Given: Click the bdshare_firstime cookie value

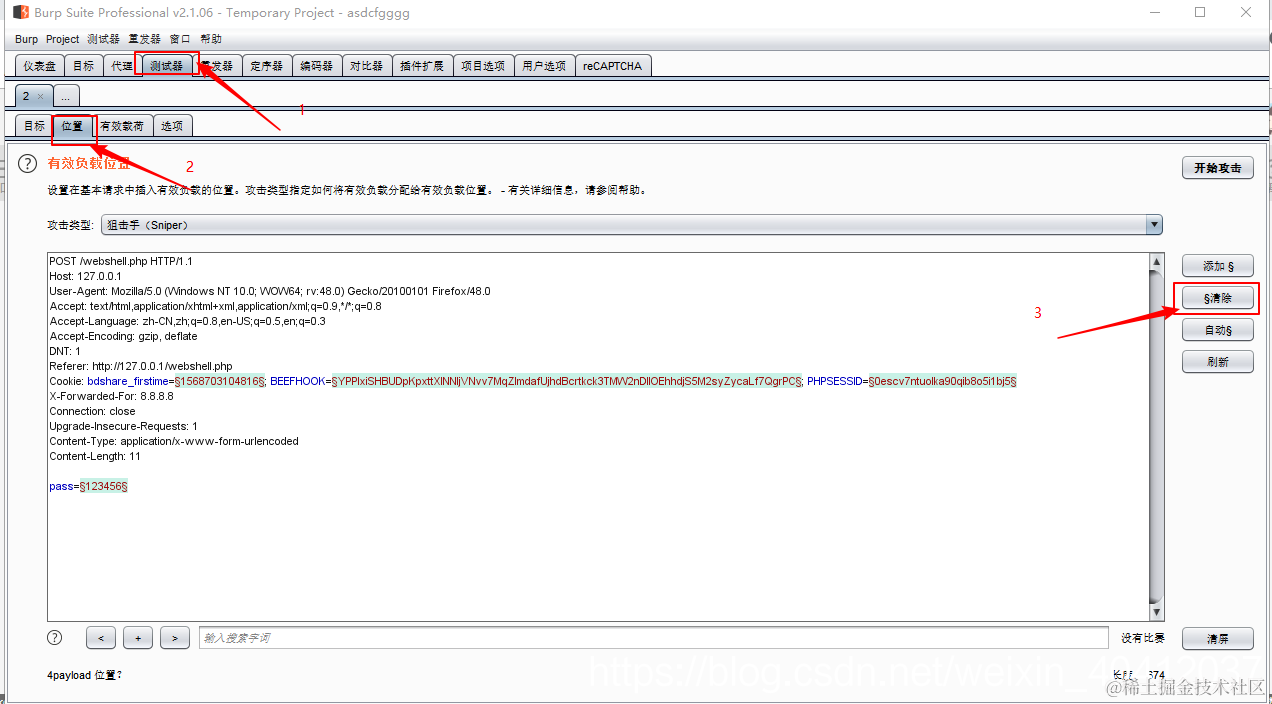Looking at the screenshot, I should click(x=220, y=381).
